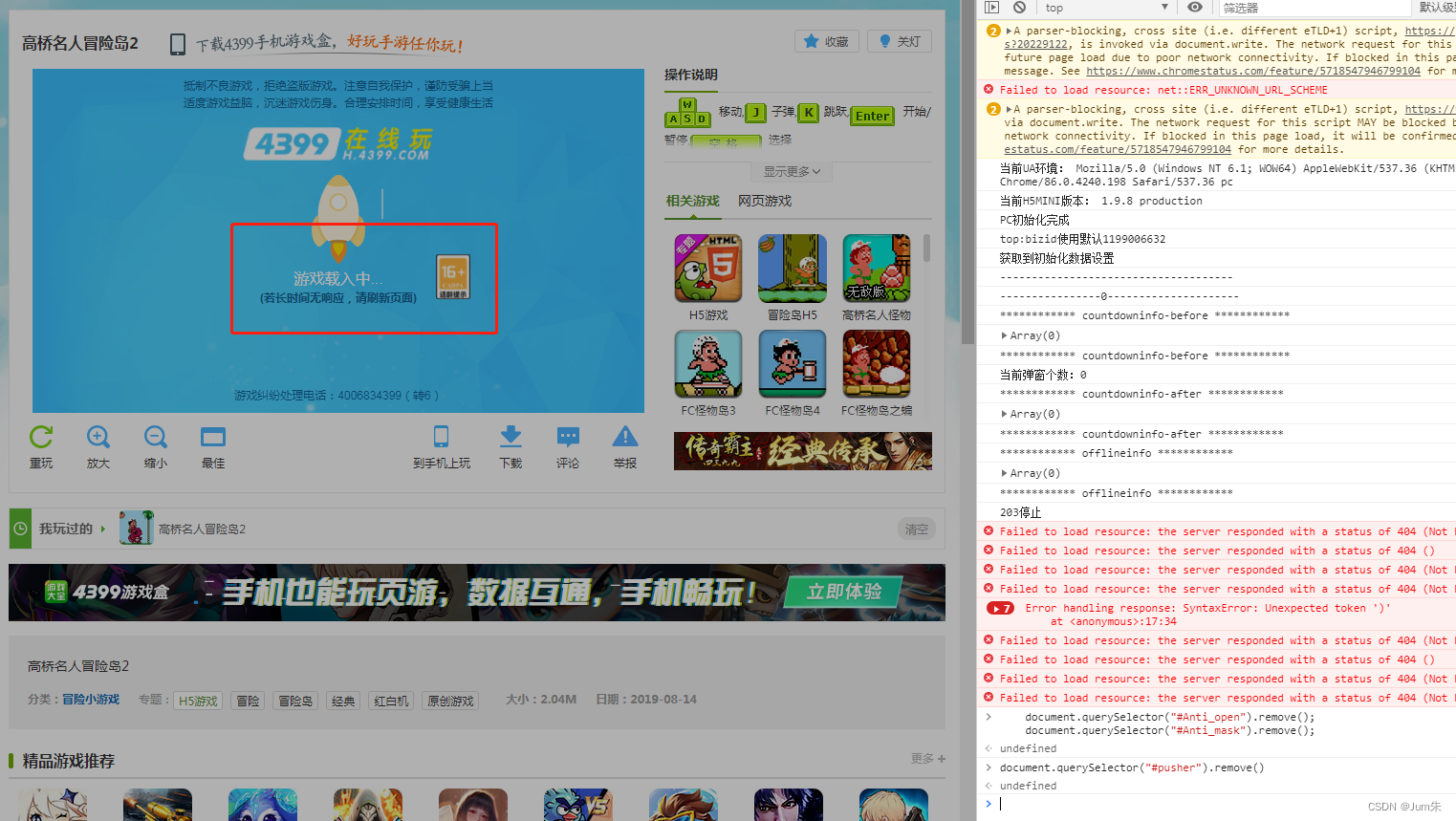Screen dimensions: 1456x821
Task: Open the chromestatus.com feature link in the first warning
Action: [1253, 71]
